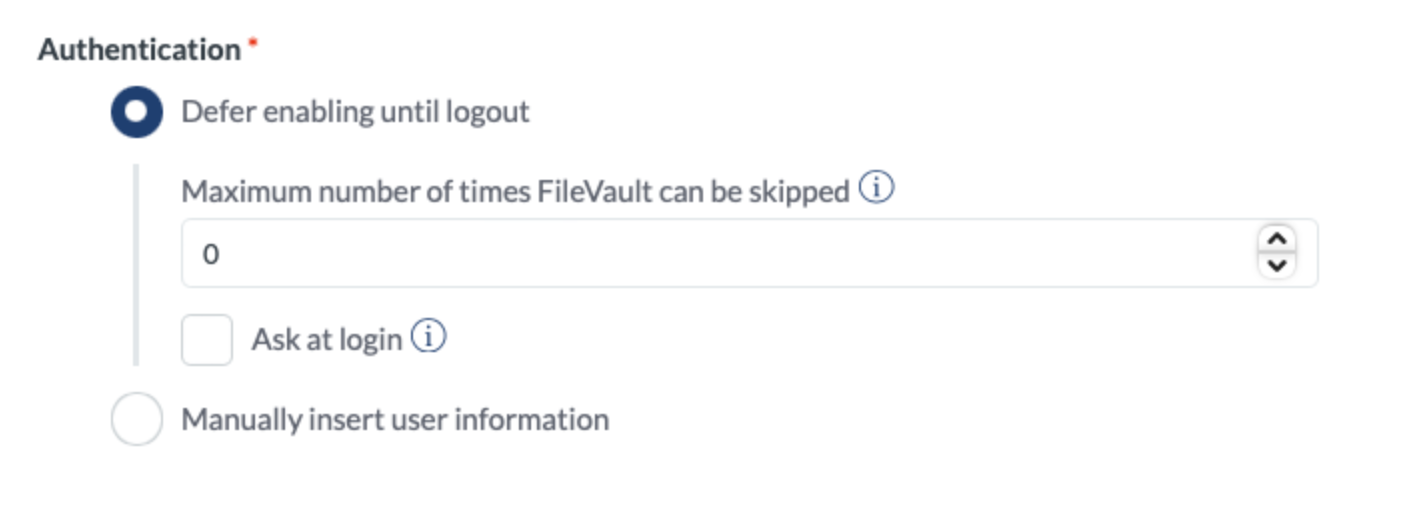Choose Manually insert user information radio button
Viewport: 1422px width, 508px height.
click(x=136, y=419)
